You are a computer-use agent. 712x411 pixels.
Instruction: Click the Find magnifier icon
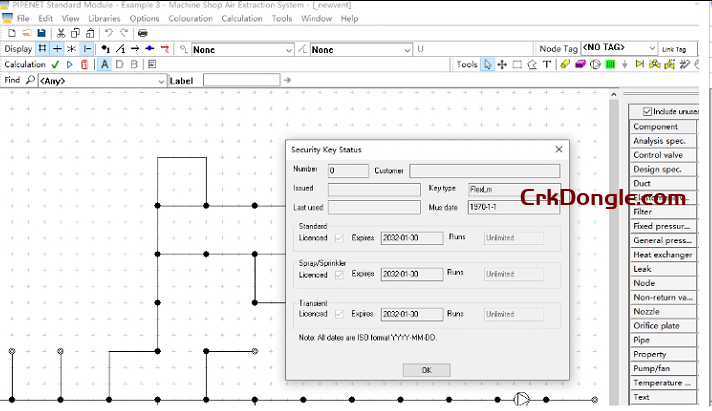pos(30,80)
